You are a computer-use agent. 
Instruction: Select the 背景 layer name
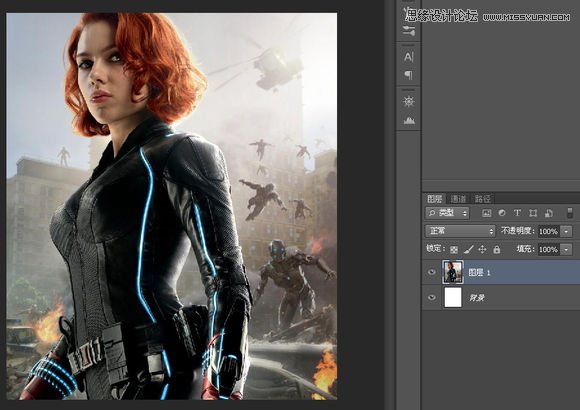[x=477, y=298]
